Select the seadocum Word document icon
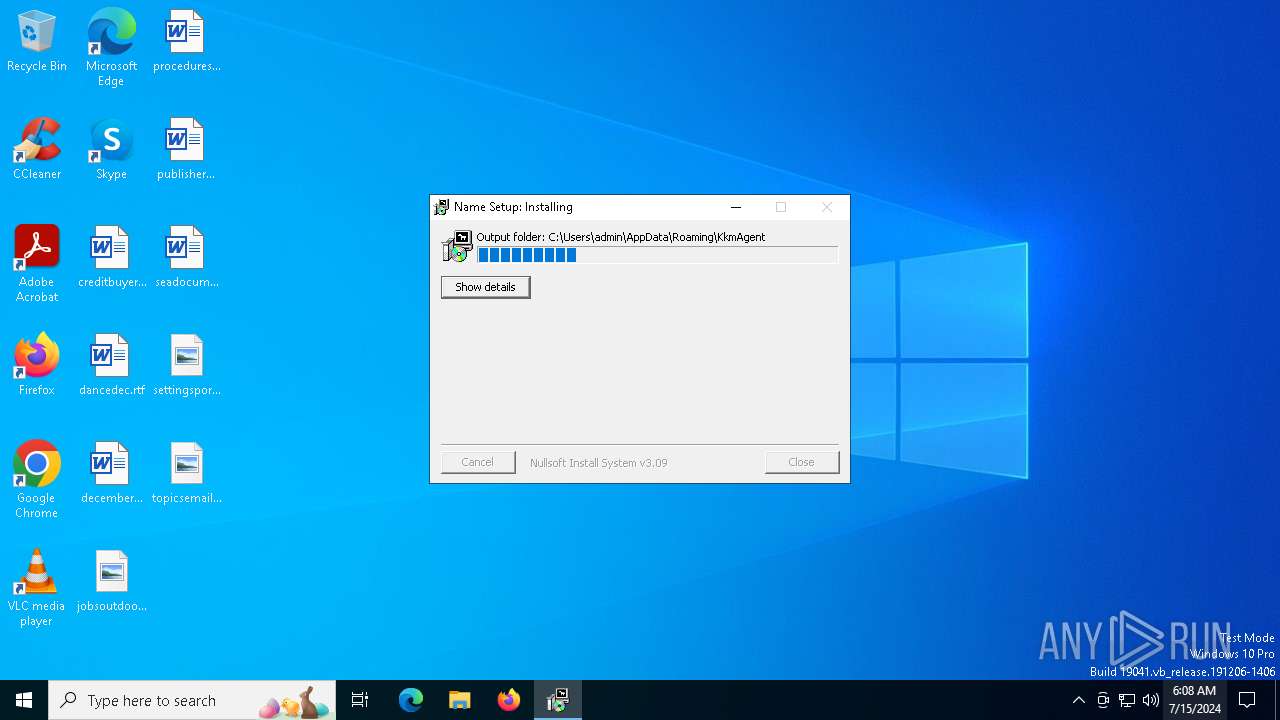1280x720 pixels. (186, 258)
